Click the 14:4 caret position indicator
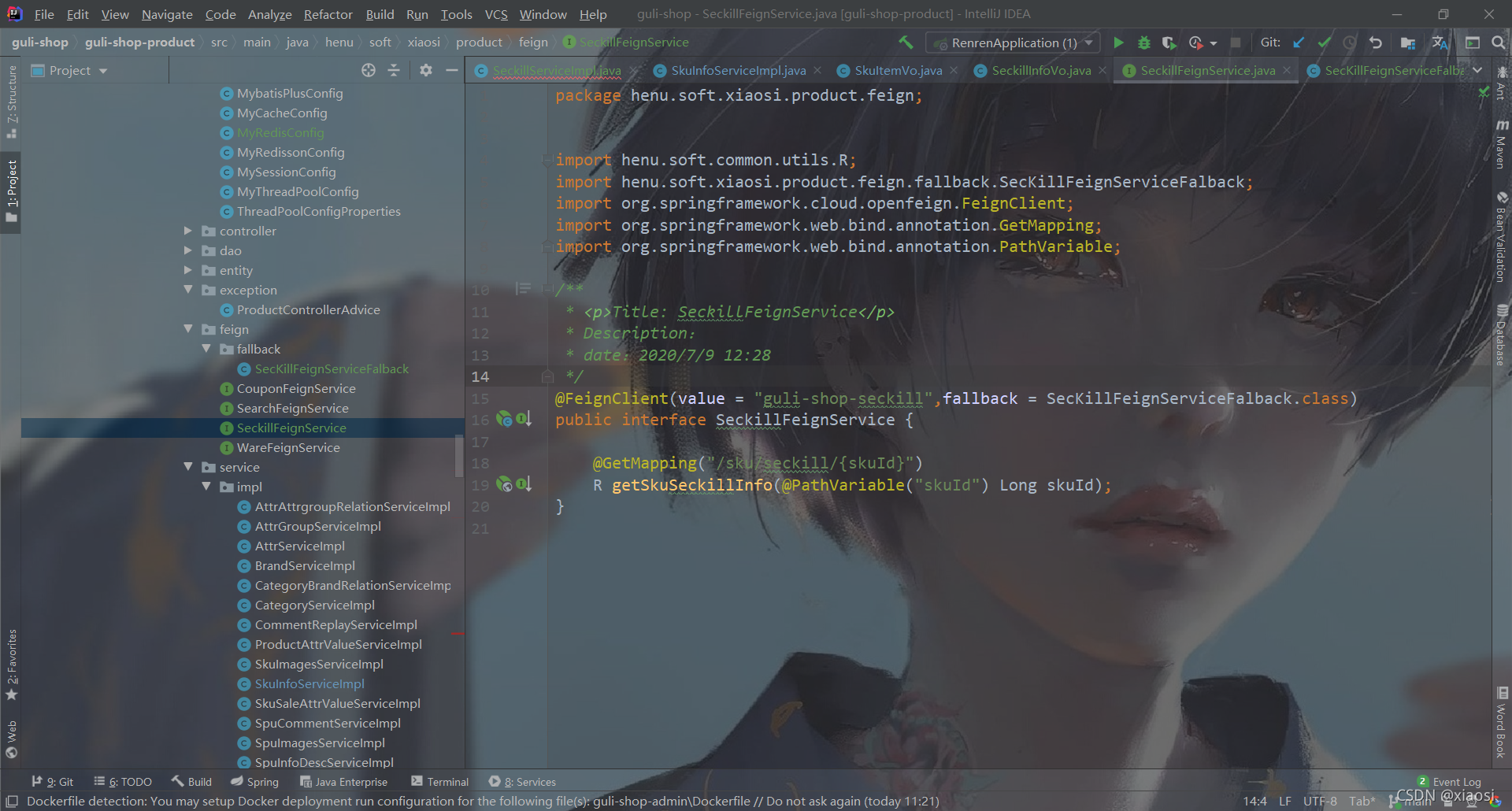This screenshot has height=811, width=1512. pyautogui.click(x=1254, y=801)
